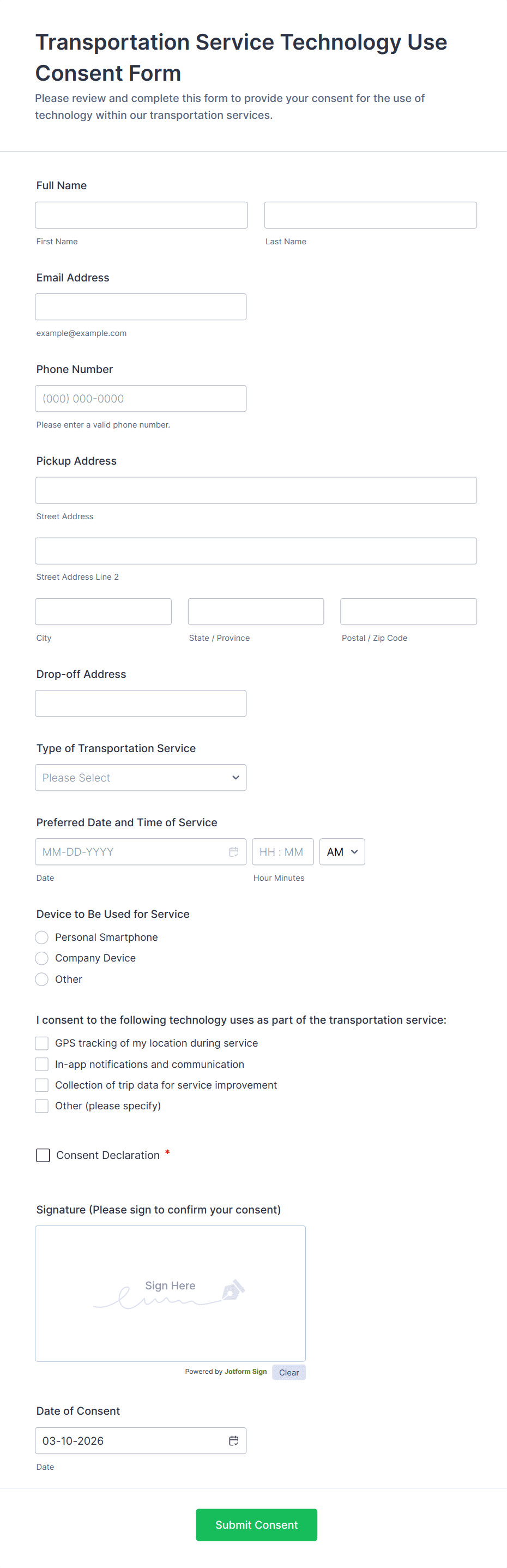Open Type of Transportation Service dropdown
Viewport: 507px width, 1568px height.
pyautogui.click(x=141, y=777)
